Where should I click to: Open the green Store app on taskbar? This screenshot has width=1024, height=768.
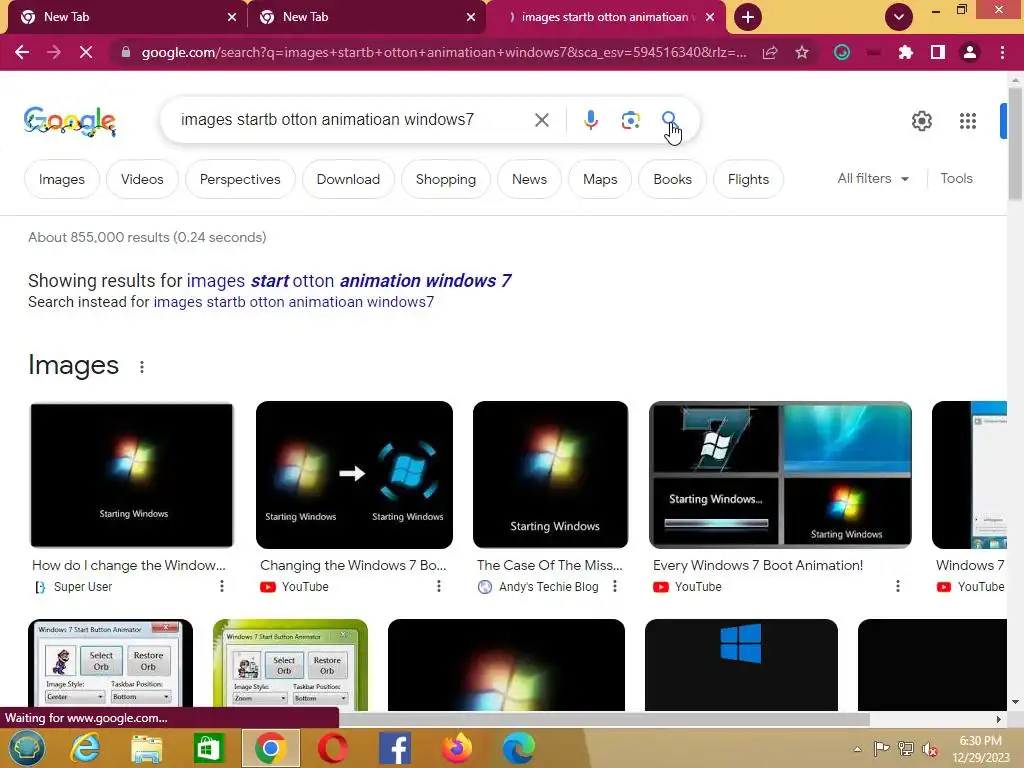click(x=208, y=748)
